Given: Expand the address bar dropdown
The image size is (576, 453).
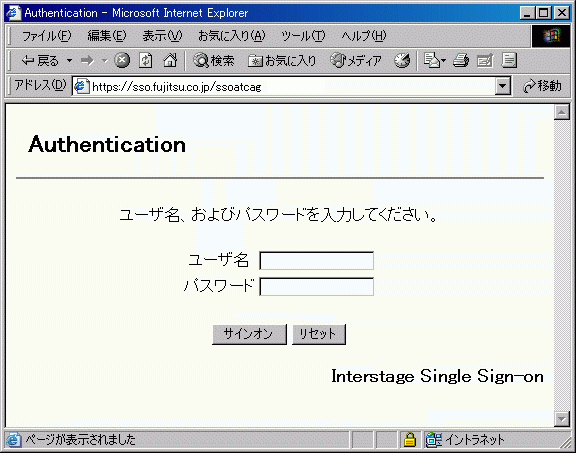Looking at the screenshot, I should click(x=503, y=86).
